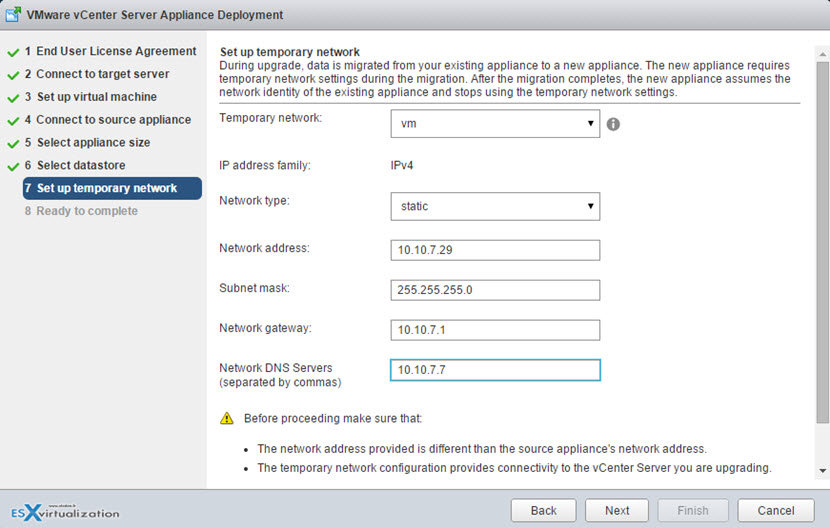The height and width of the screenshot is (528, 830).
Task: Open the Network type dropdown
Action: pyautogui.click(x=495, y=206)
